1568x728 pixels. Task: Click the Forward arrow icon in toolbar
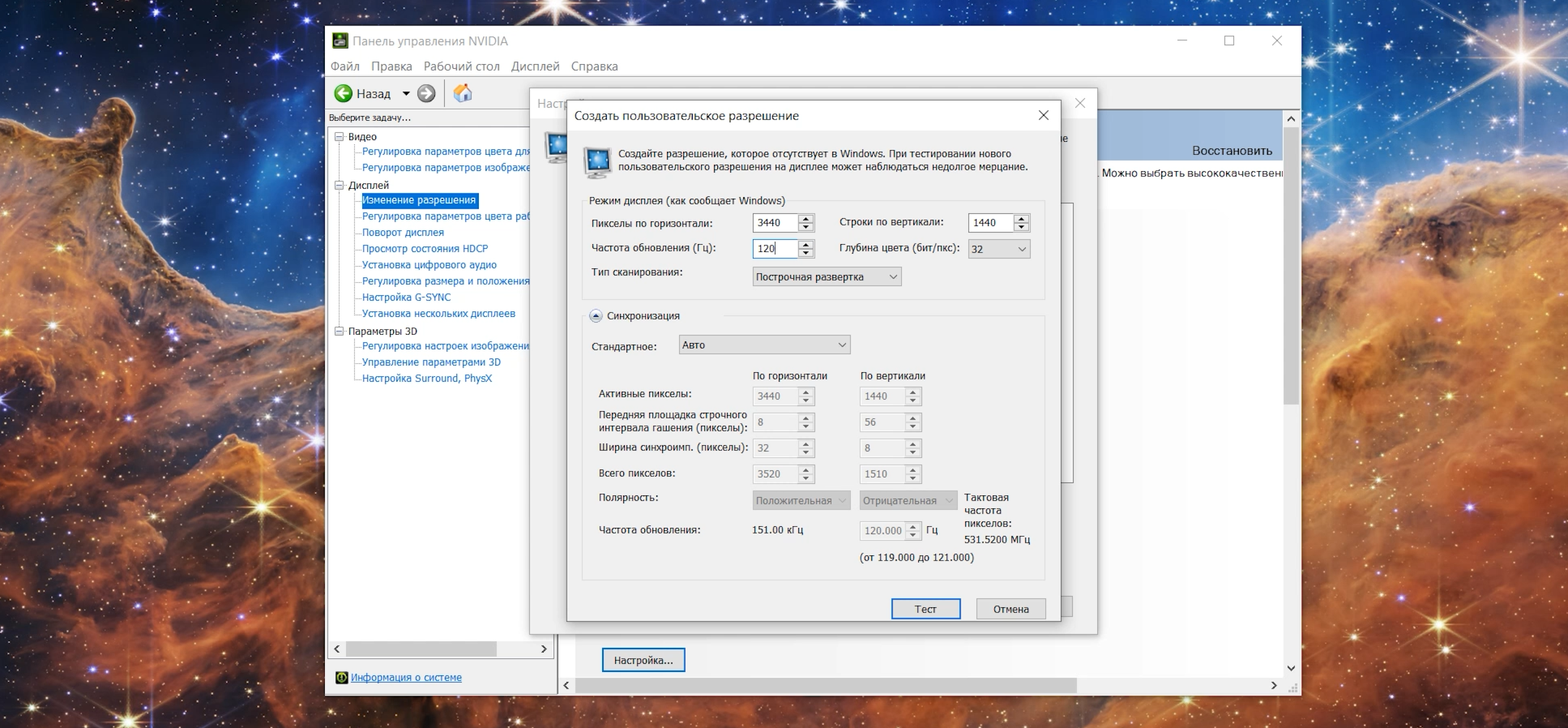coord(426,94)
